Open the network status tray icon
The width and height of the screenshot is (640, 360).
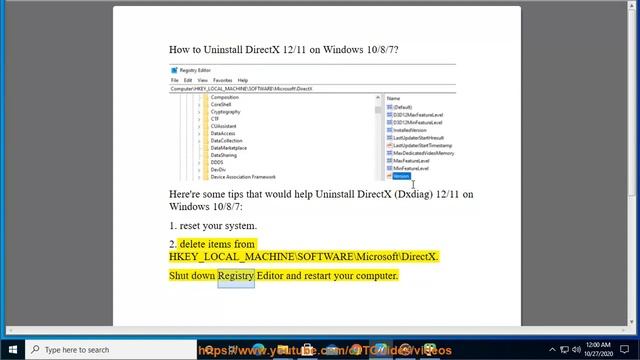(x=564, y=350)
